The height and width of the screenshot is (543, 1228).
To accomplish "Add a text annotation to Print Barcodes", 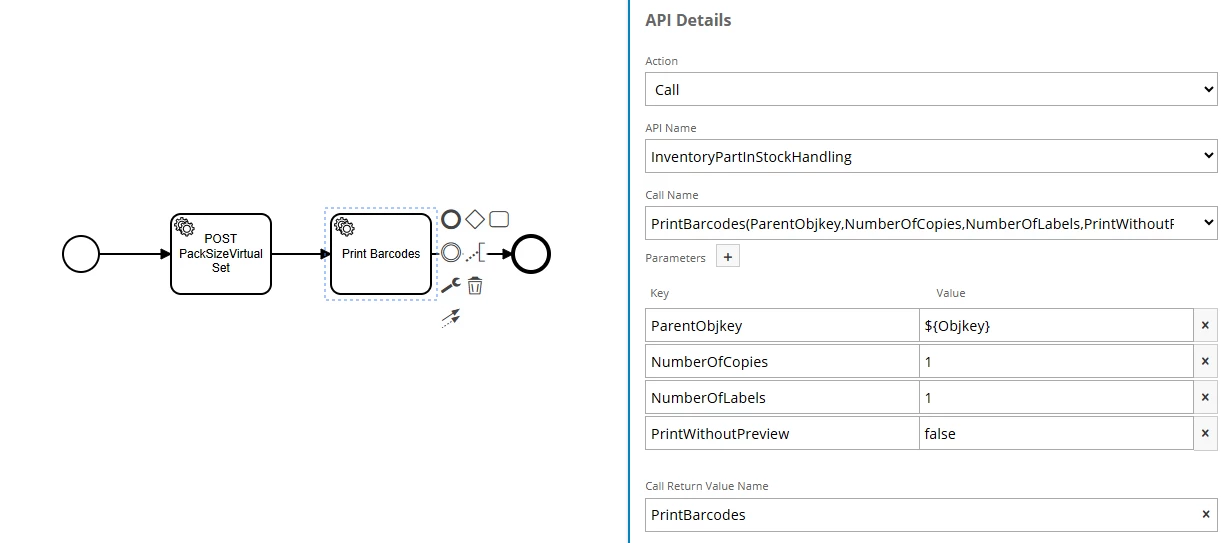I will (x=476, y=253).
